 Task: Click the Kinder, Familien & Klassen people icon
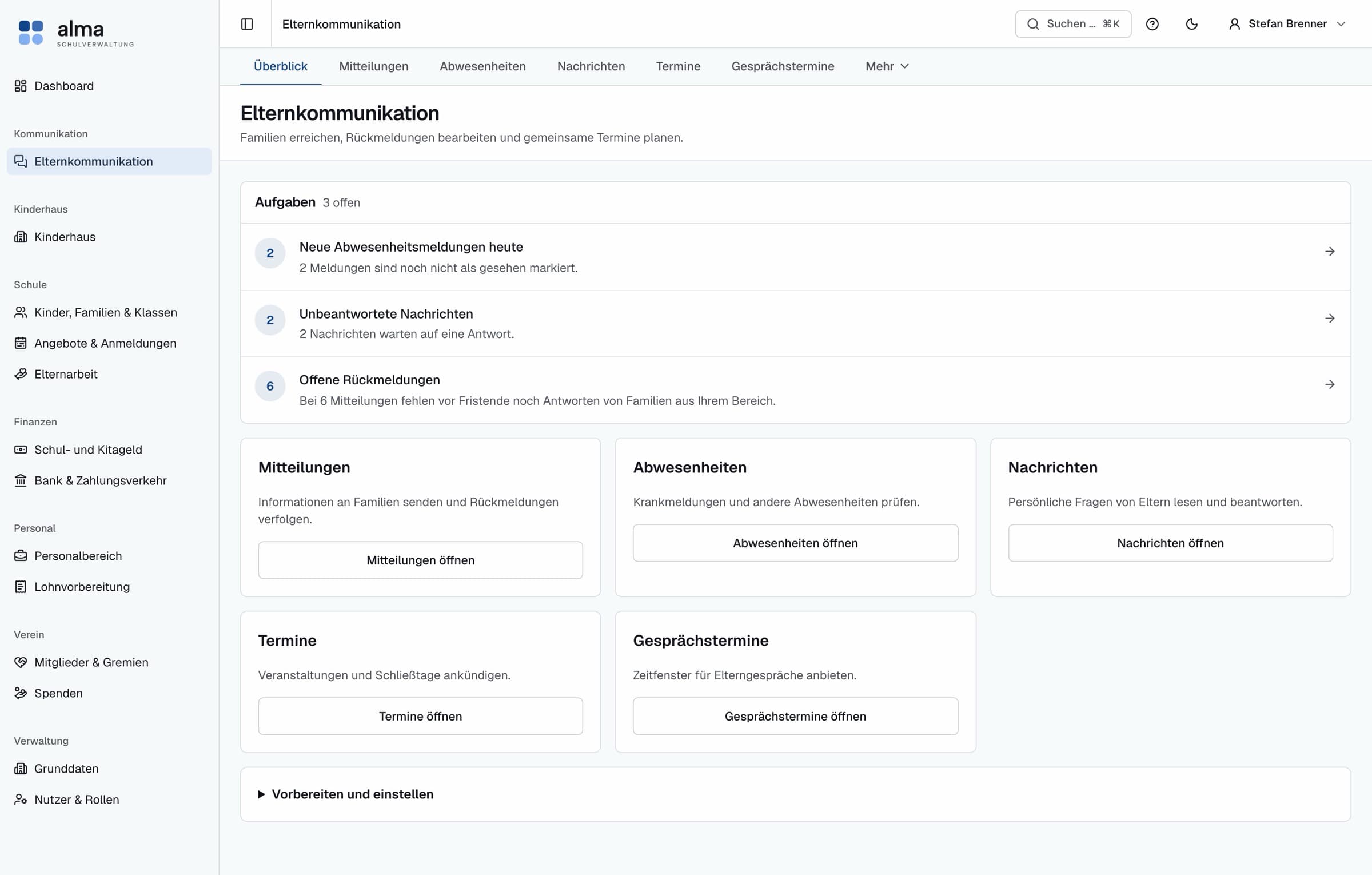pos(21,312)
